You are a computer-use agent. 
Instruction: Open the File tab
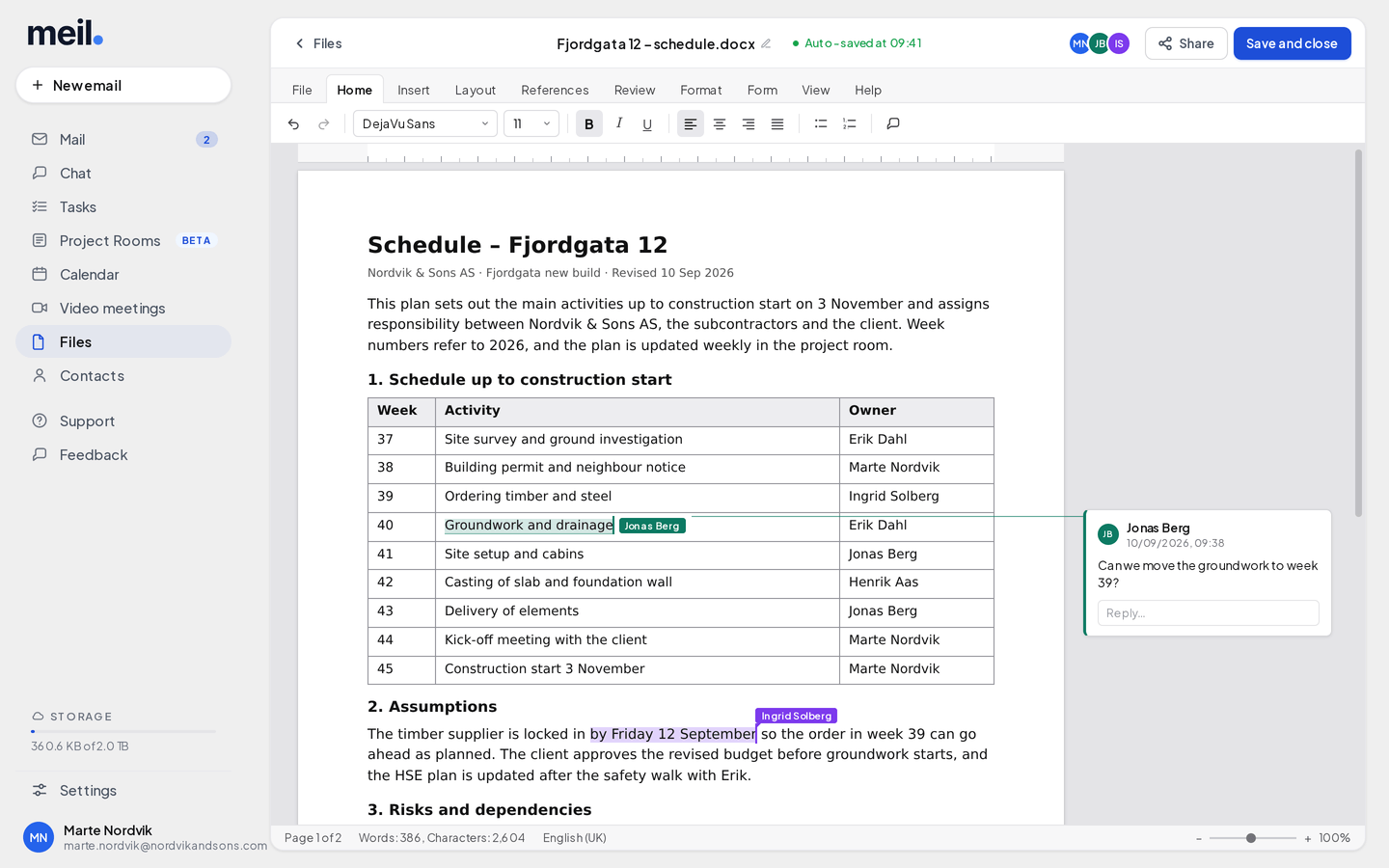(302, 90)
